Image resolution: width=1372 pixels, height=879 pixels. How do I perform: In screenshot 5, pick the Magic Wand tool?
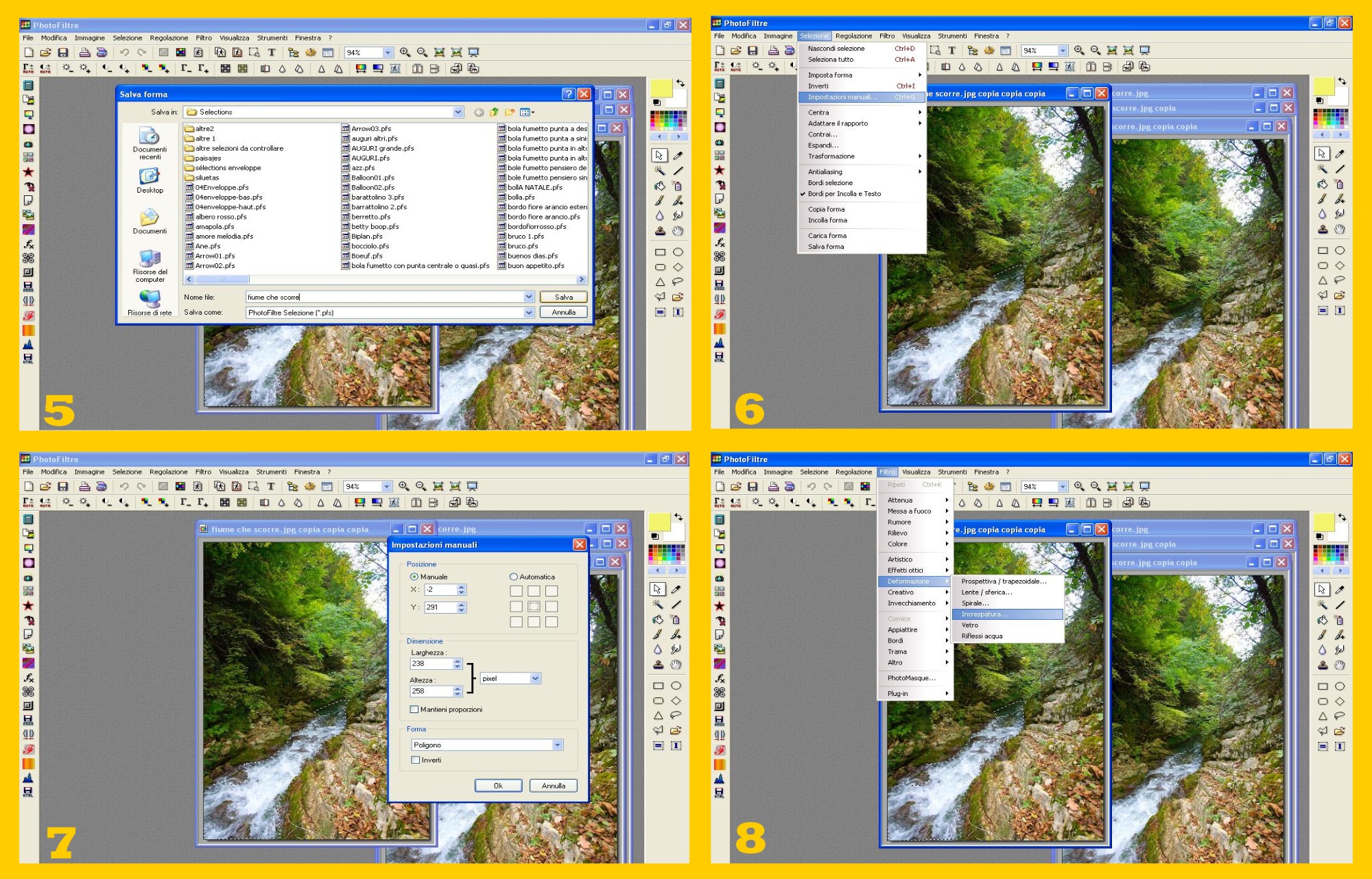point(659,171)
